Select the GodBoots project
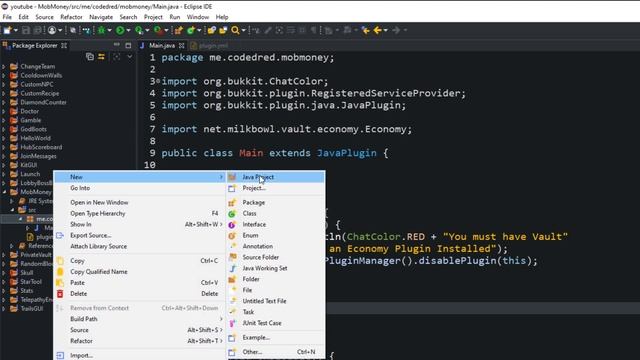640x360 pixels. (x=33, y=129)
